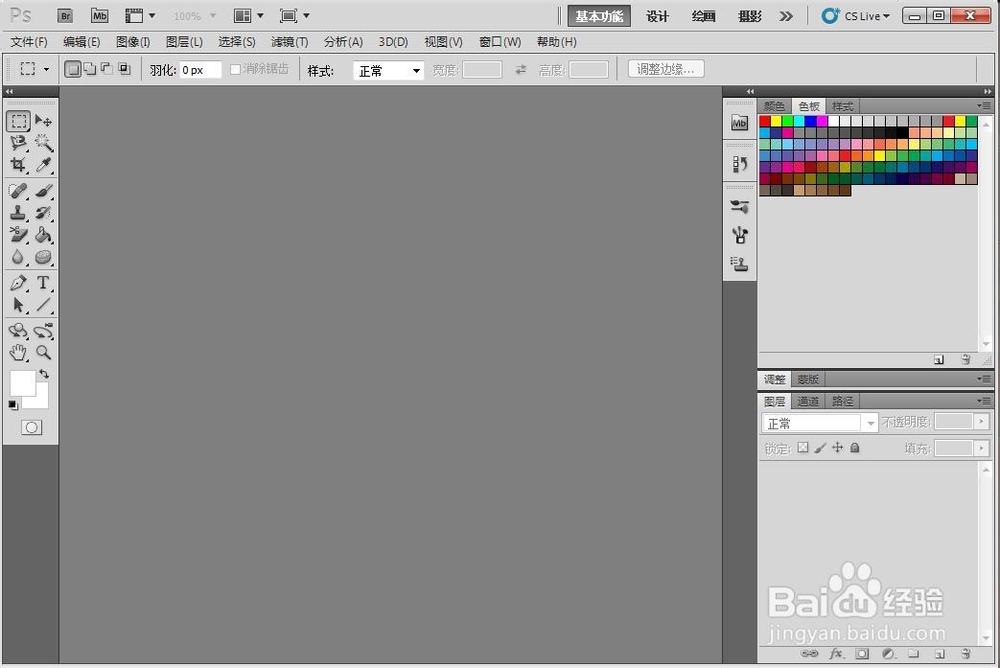Image resolution: width=1000 pixels, height=668 pixels.
Task: Select the Path Selection tool
Action: (18, 305)
